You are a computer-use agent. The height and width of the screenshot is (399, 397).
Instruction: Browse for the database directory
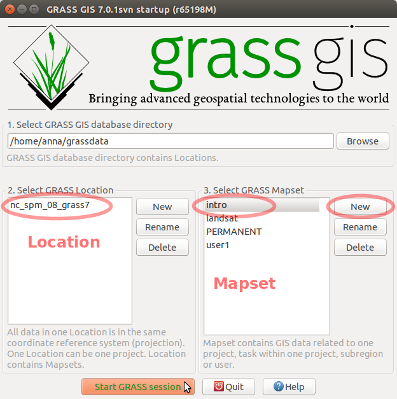pos(363,141)
